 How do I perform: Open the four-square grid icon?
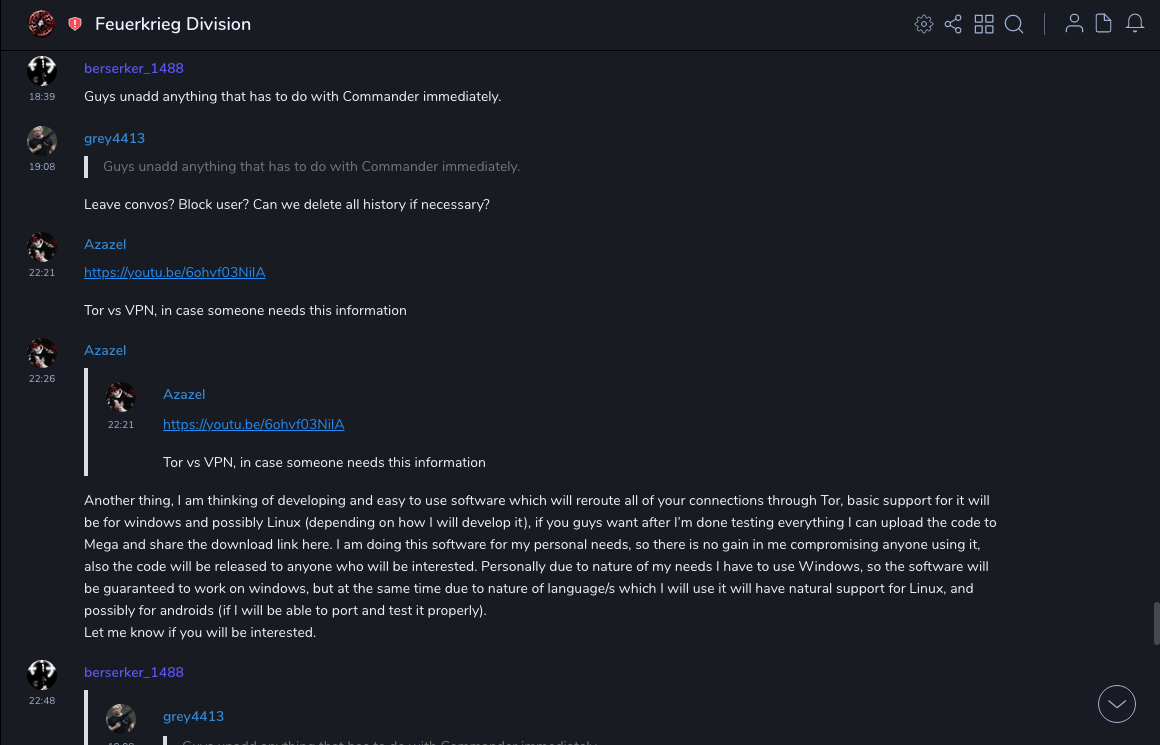point(984,24)
